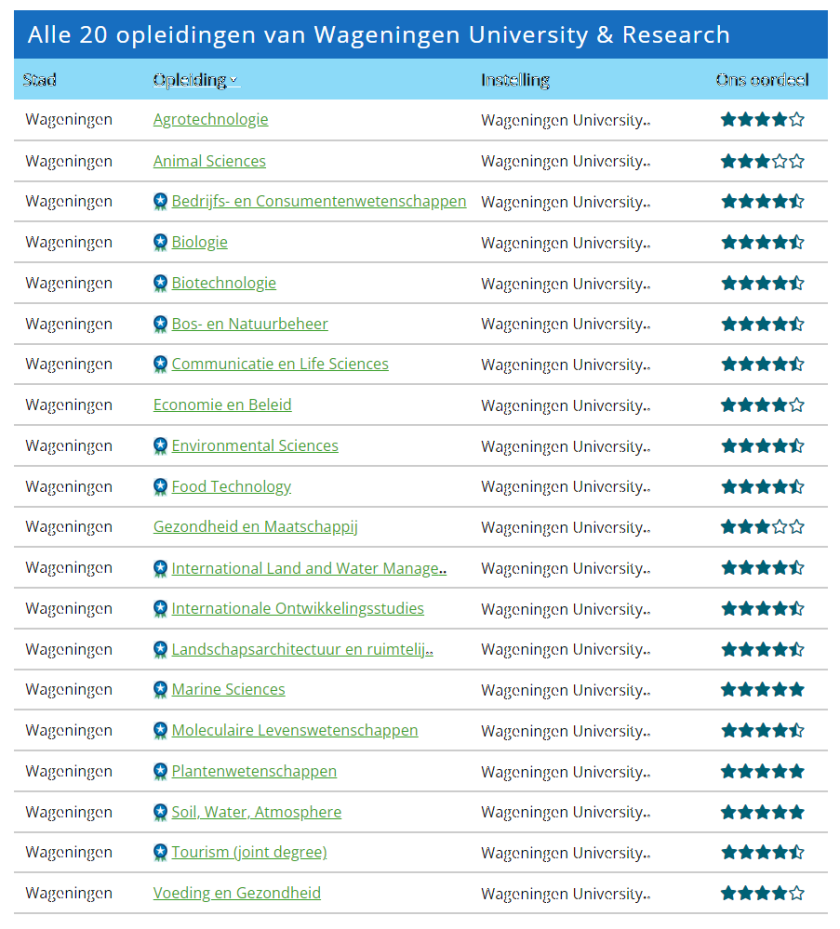Open the Internationale Ontwikkelingsstudies link
Viewport: 840px width, 929px height.
tap(298, 609)
